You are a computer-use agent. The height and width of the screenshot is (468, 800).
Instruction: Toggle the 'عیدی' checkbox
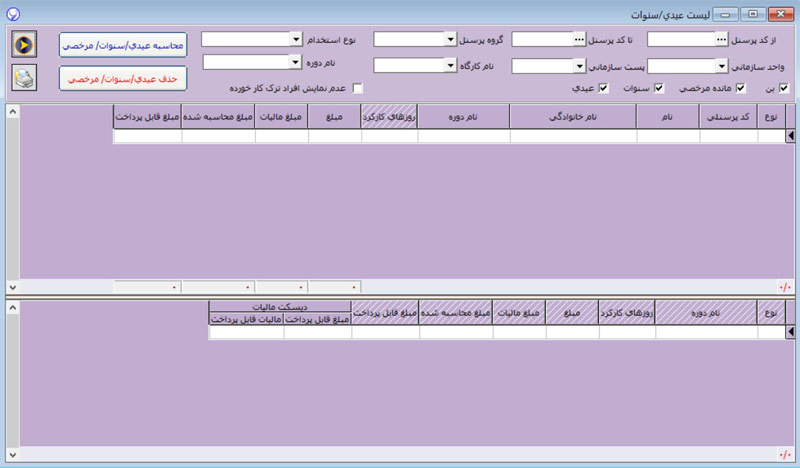pos(602,89)
